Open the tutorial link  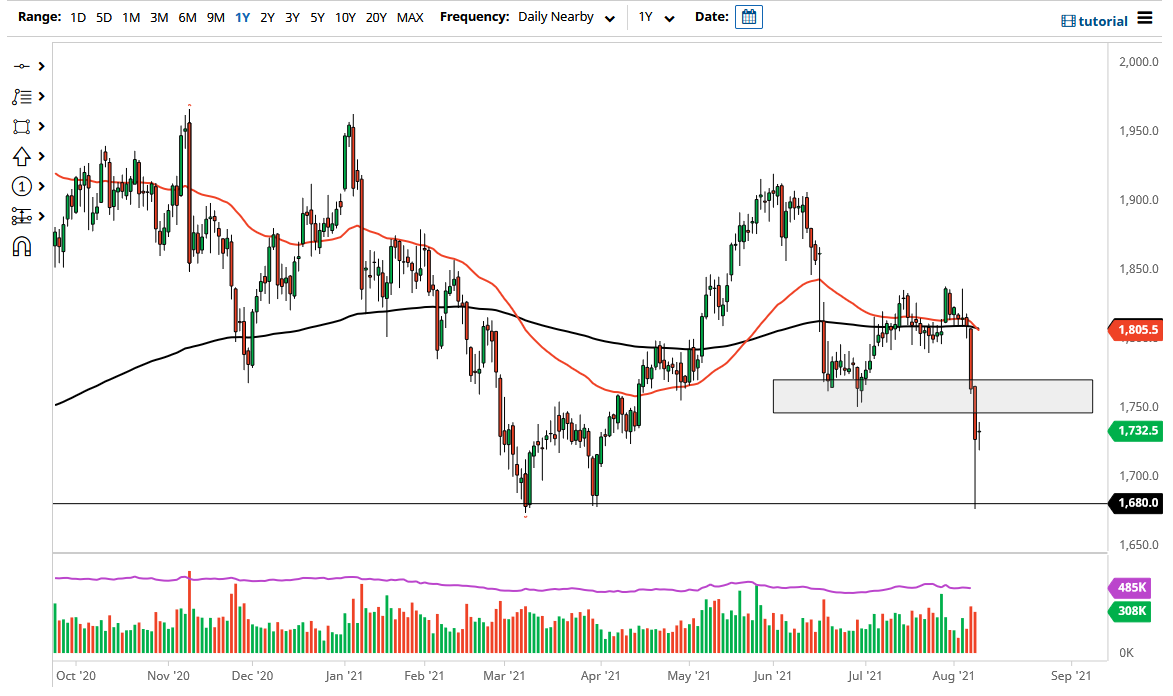(x=1103, y=21)
